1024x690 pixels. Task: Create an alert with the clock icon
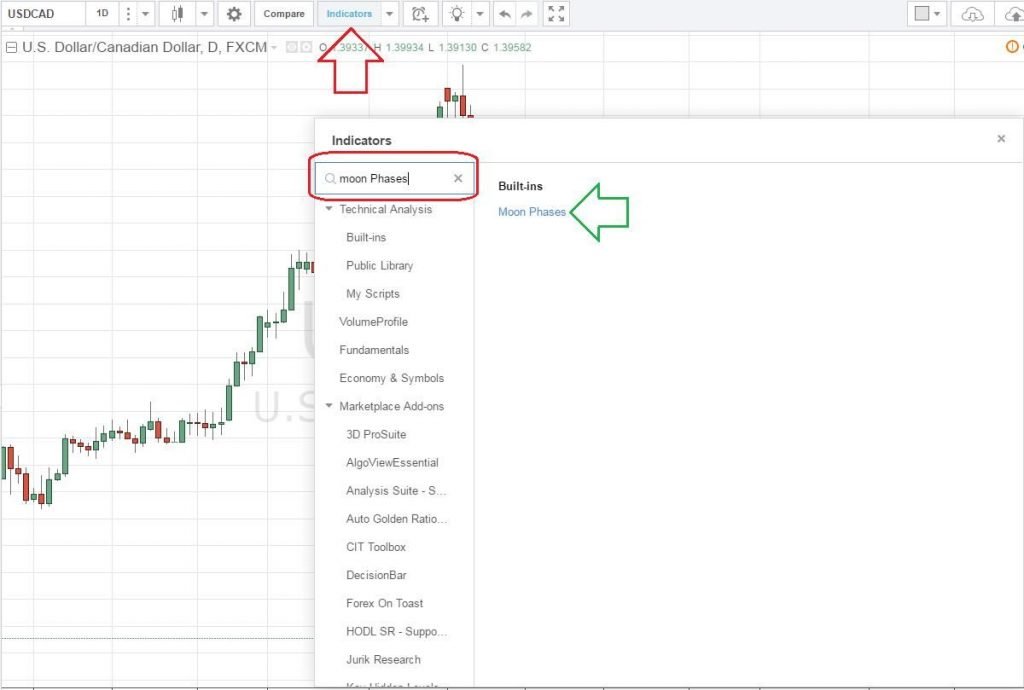pyautogui.click(x=420, y=13)
